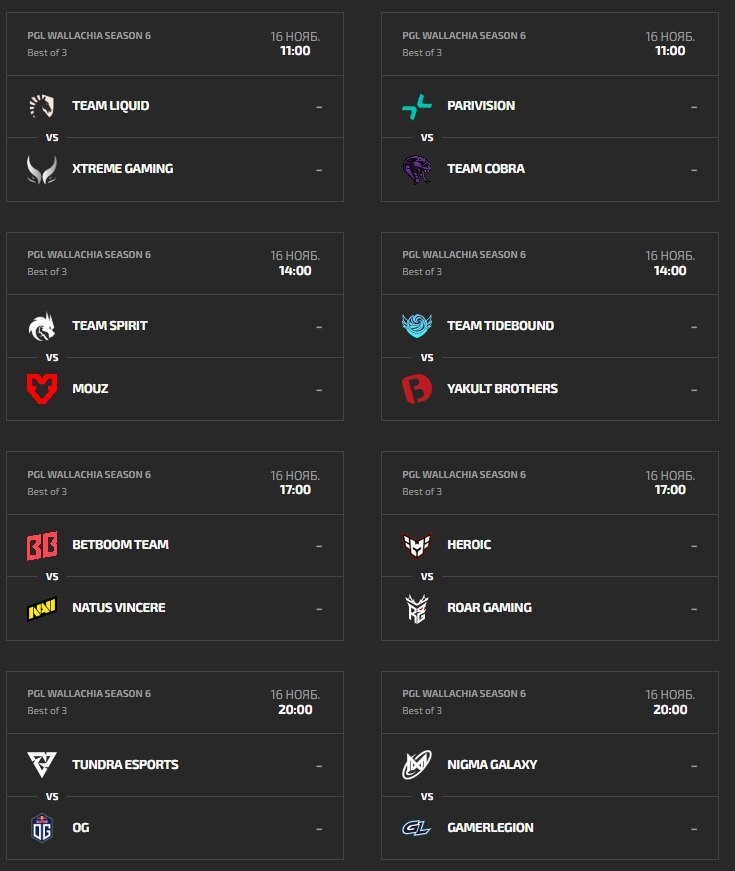Open the TEAM TIDEBOUND team name

point(500,326)
